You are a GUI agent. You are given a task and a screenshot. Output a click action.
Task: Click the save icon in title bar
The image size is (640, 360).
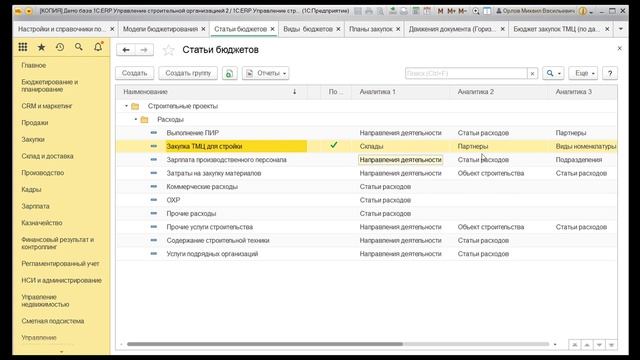(x=358, y=11)
